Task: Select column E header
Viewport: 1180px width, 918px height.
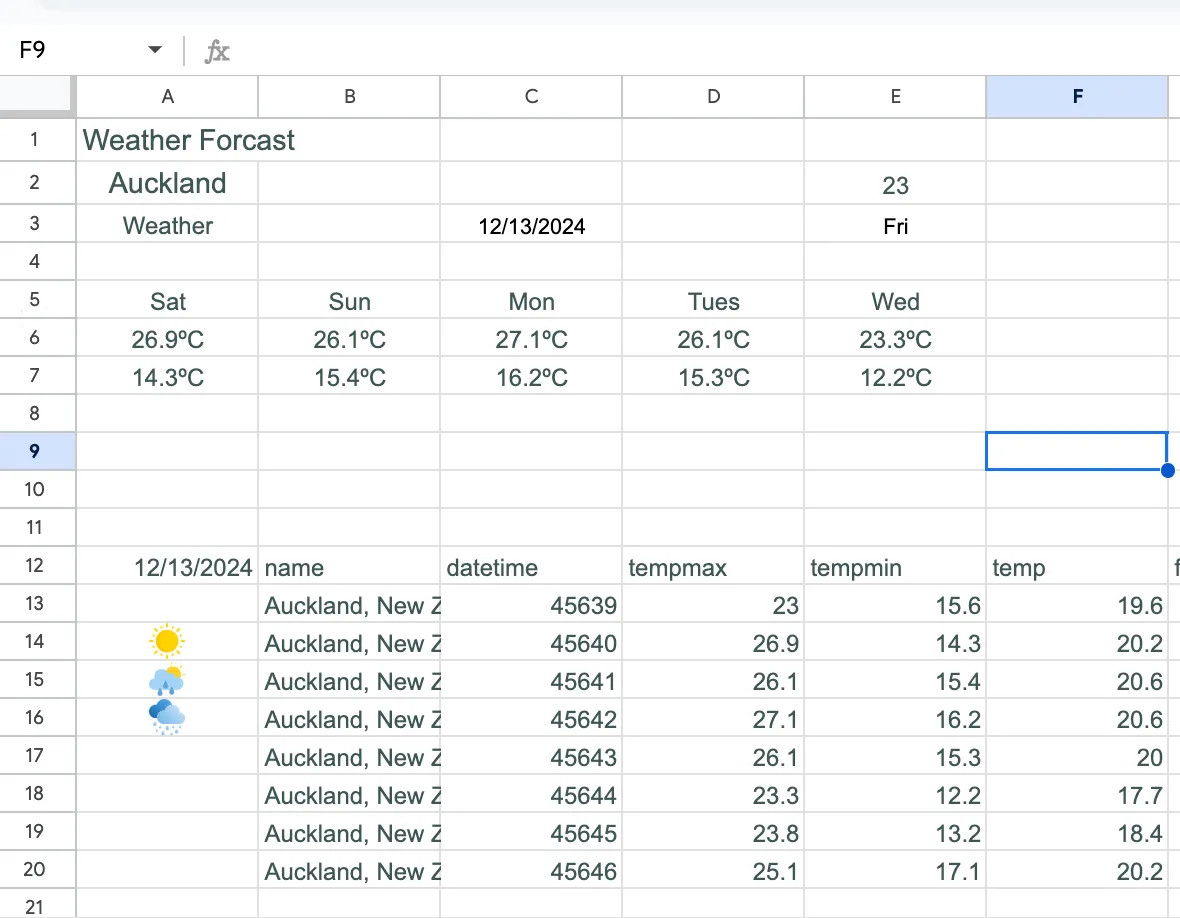Action: tap(896, 96)
